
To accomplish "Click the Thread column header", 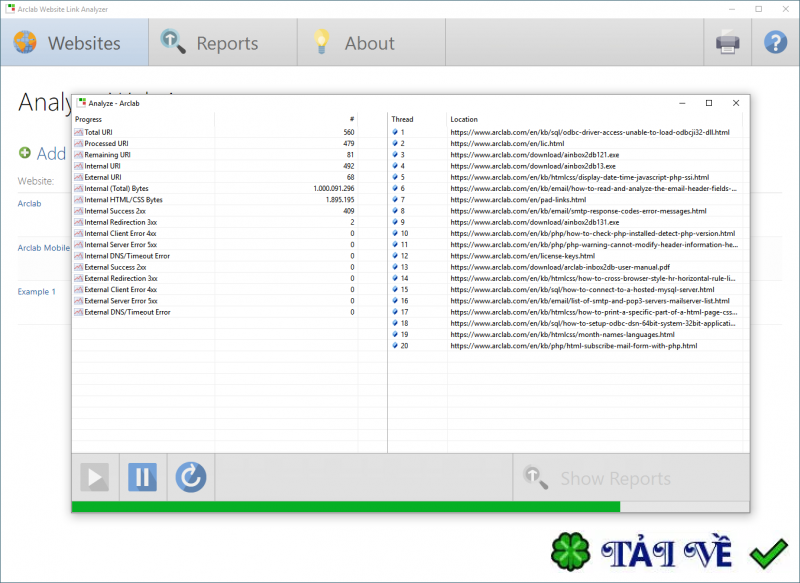I will click(x=402, y=119).
